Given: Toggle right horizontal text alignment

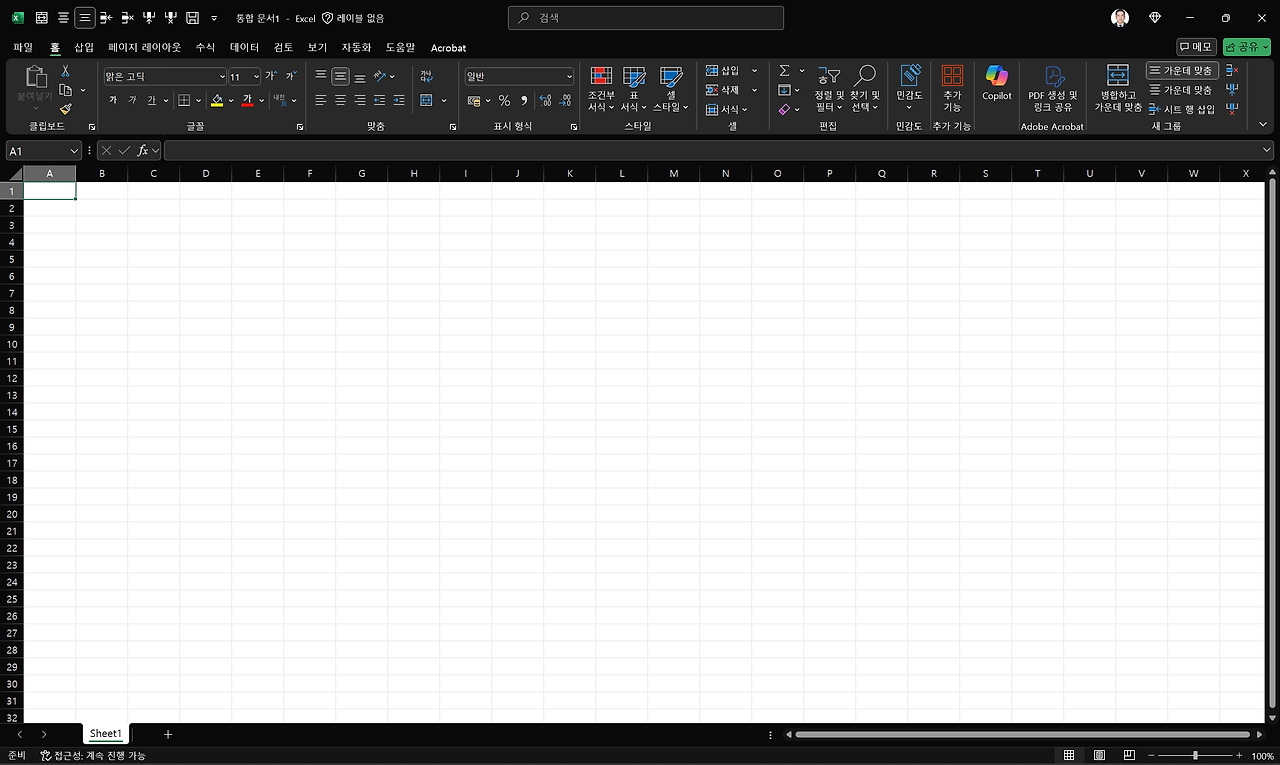Looking at the screenshot, I should coord(360,100).
